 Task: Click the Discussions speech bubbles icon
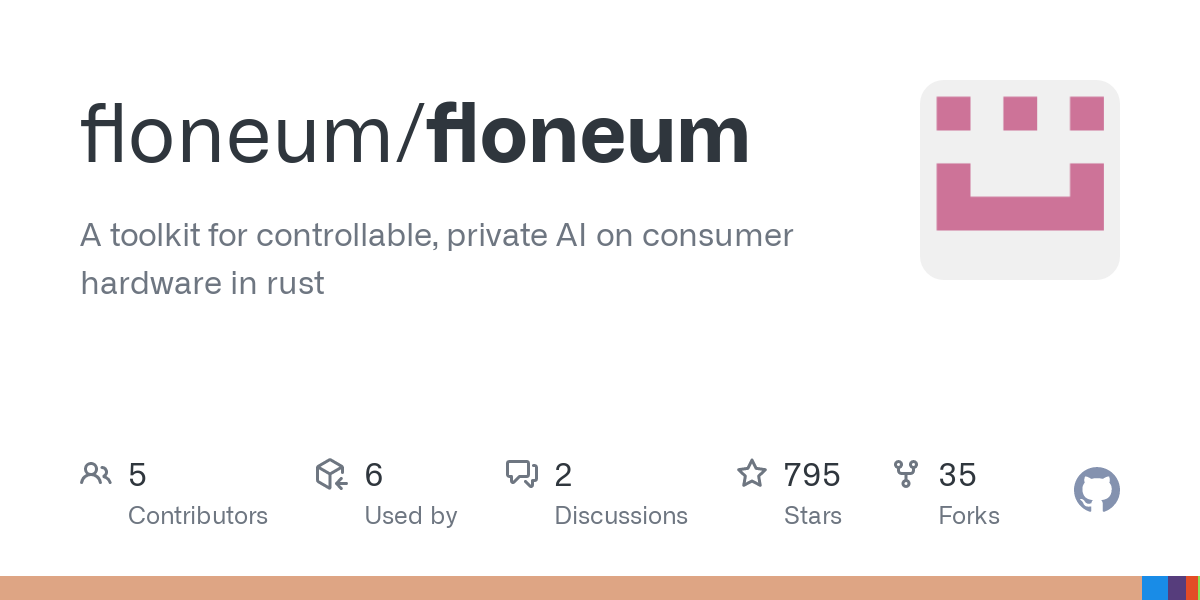tap(522, 474)
